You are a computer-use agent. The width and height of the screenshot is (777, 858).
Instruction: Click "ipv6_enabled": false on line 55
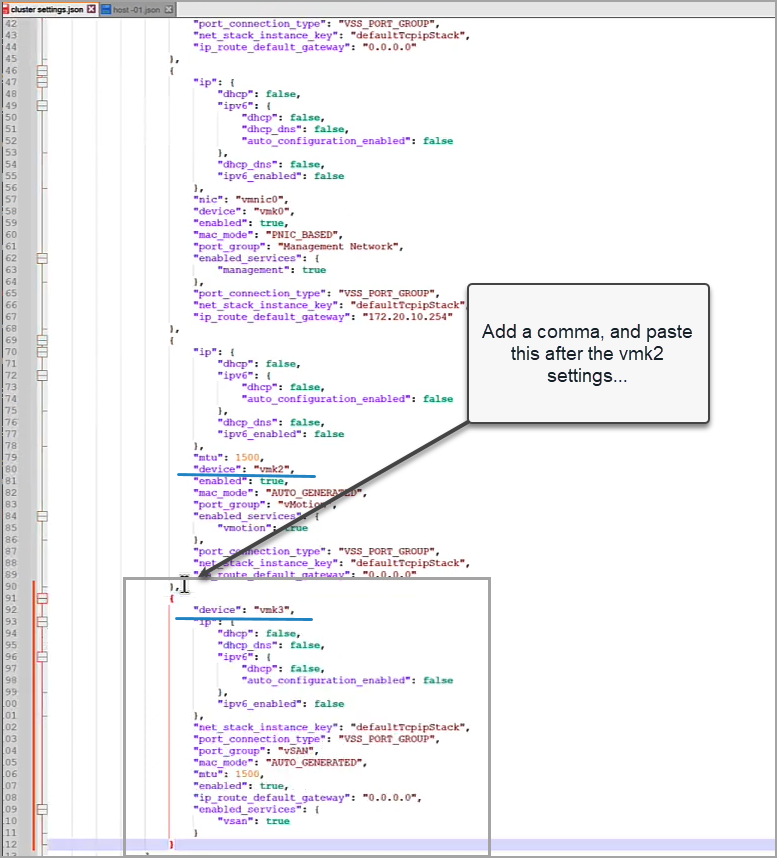pos(281,176)
